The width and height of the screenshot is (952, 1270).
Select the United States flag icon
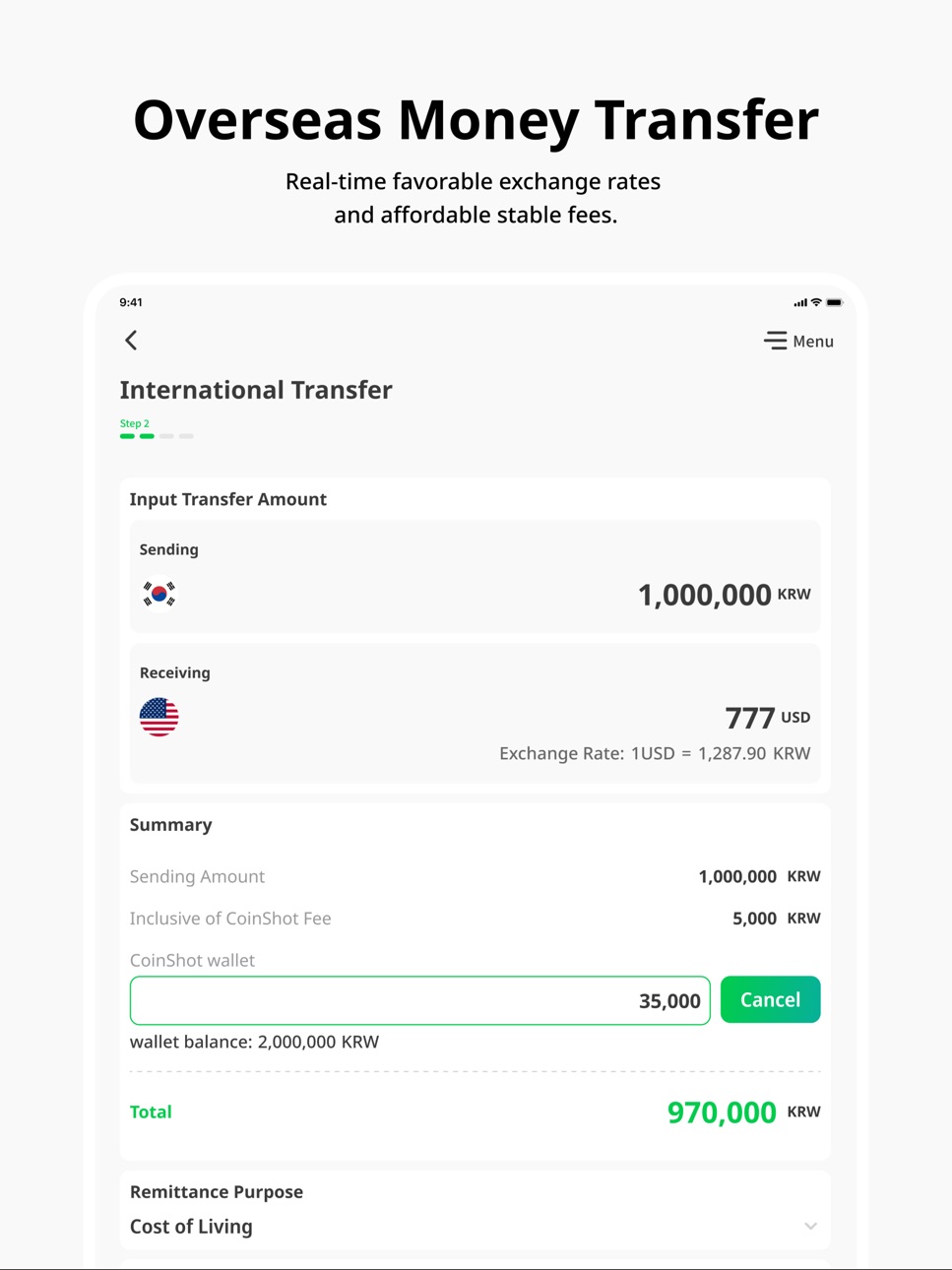(x=159, y=717)
